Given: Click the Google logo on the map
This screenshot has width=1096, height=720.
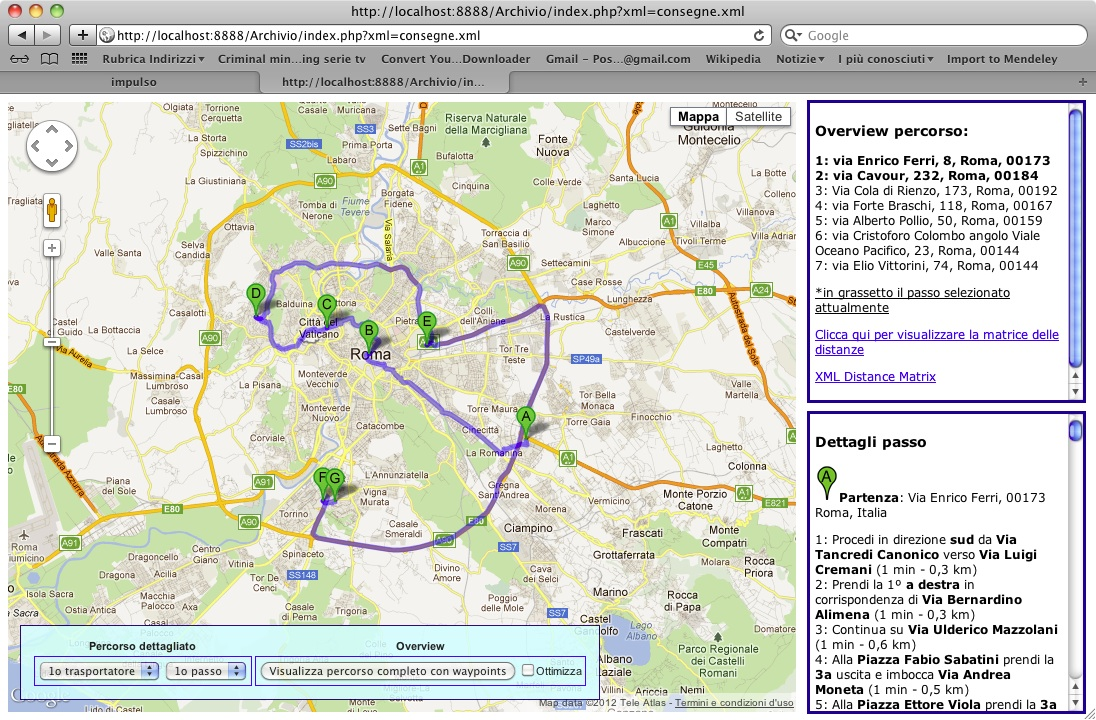Looking at the screenshot, I should [40, 693].
